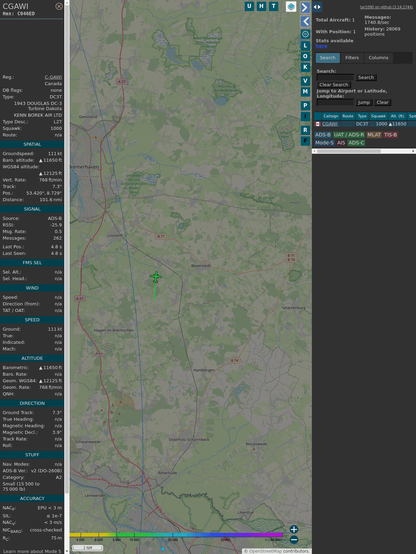The height and width of the screenshot is (554, 416).
Task: Click the Clear Search button
Action: click(x=334, y=85)
